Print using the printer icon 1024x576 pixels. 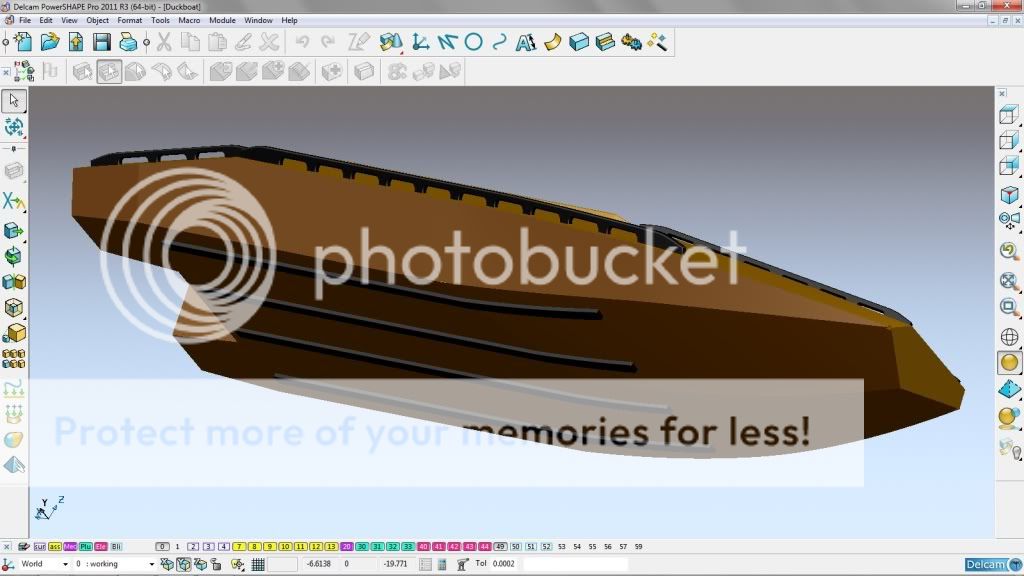(128, 42)
